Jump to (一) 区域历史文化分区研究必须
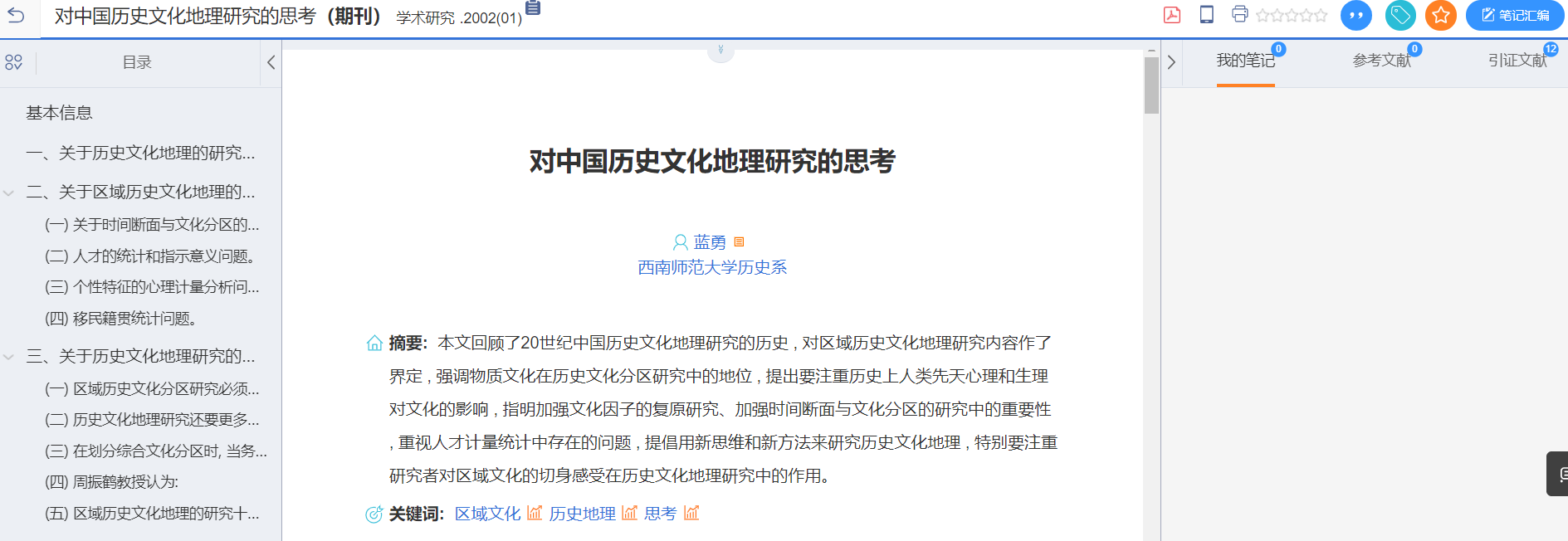The image size is (1568, 541). coord(152,389)
